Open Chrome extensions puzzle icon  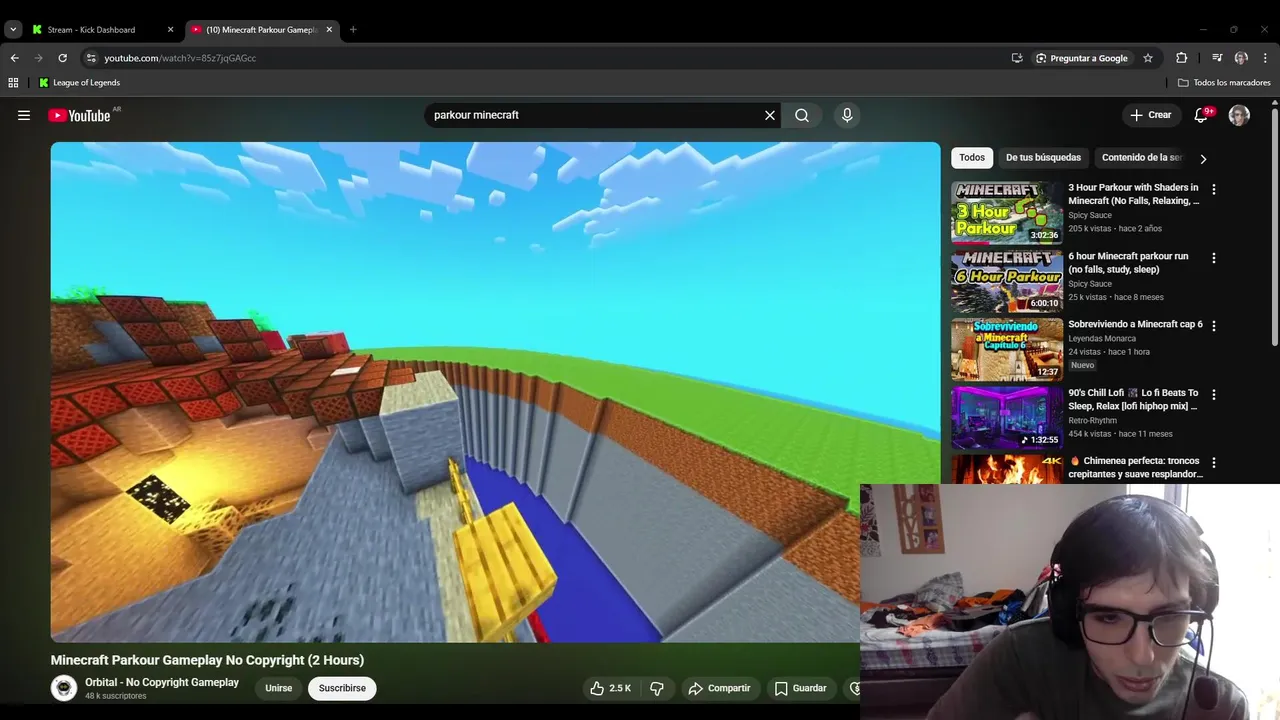pyautogui.click(x=1181, y=58)
